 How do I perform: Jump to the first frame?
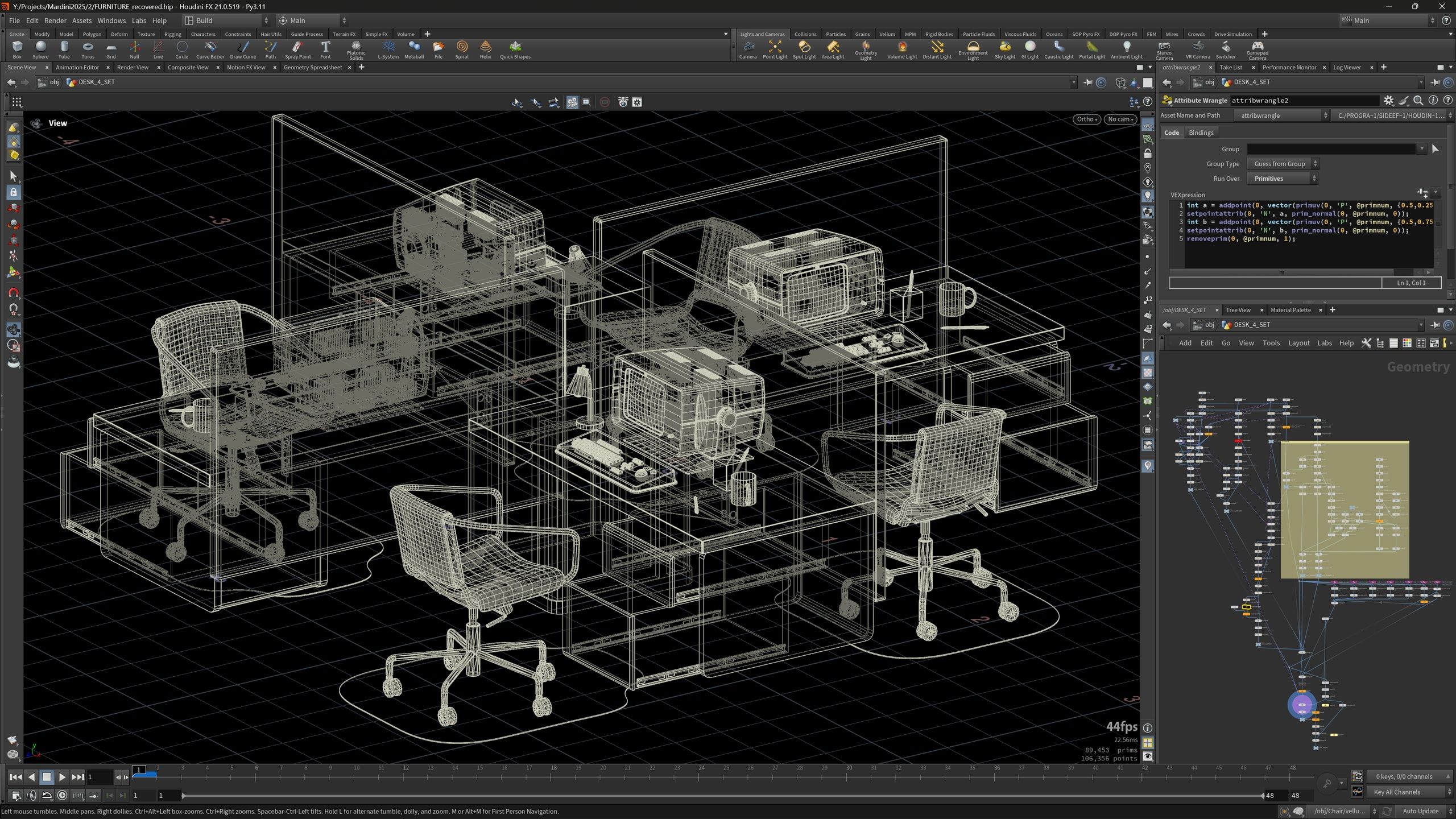(15, 777)
